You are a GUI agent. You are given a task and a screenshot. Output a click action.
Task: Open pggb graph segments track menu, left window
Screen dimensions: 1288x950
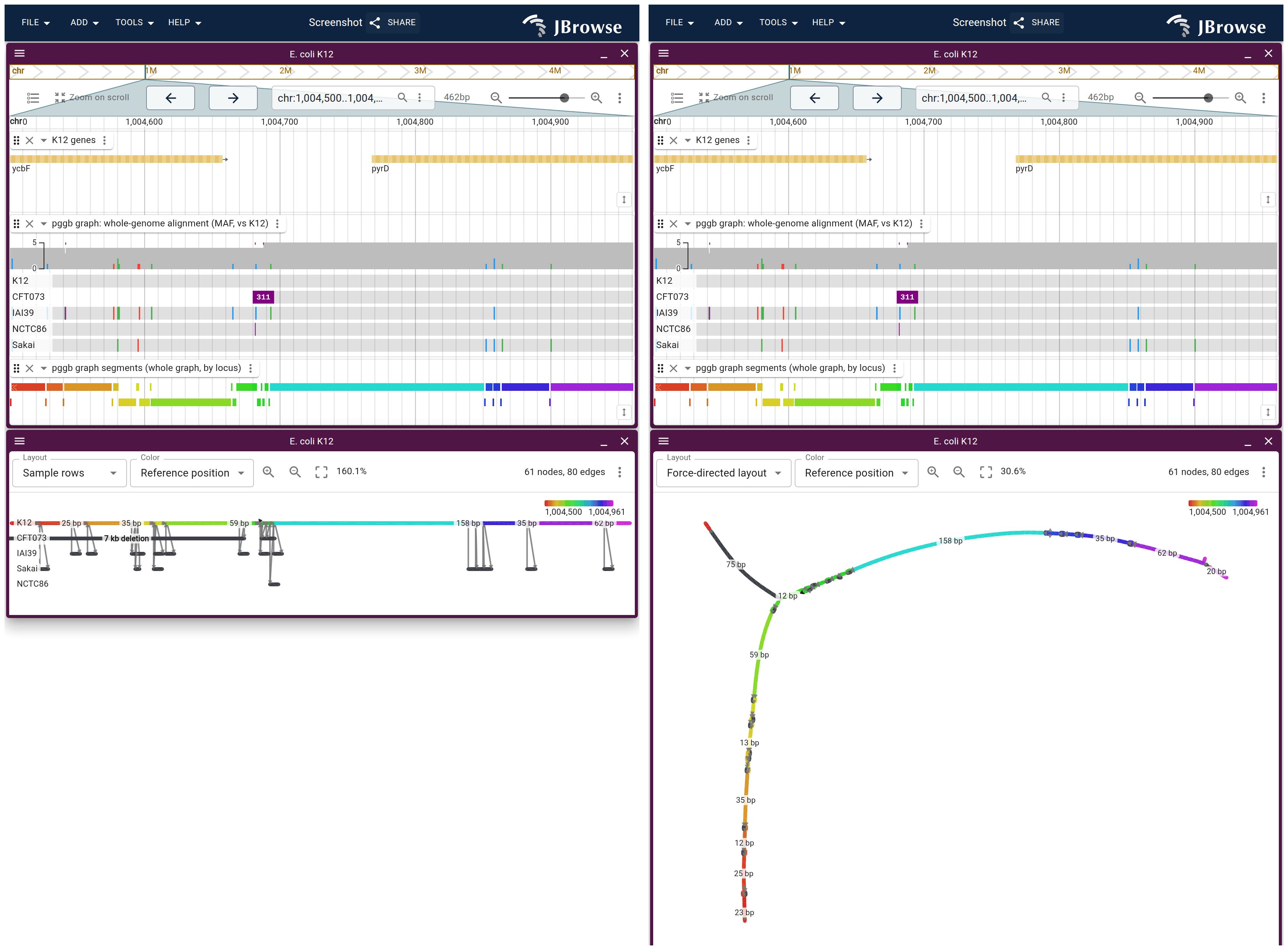(x=250, y=368)
